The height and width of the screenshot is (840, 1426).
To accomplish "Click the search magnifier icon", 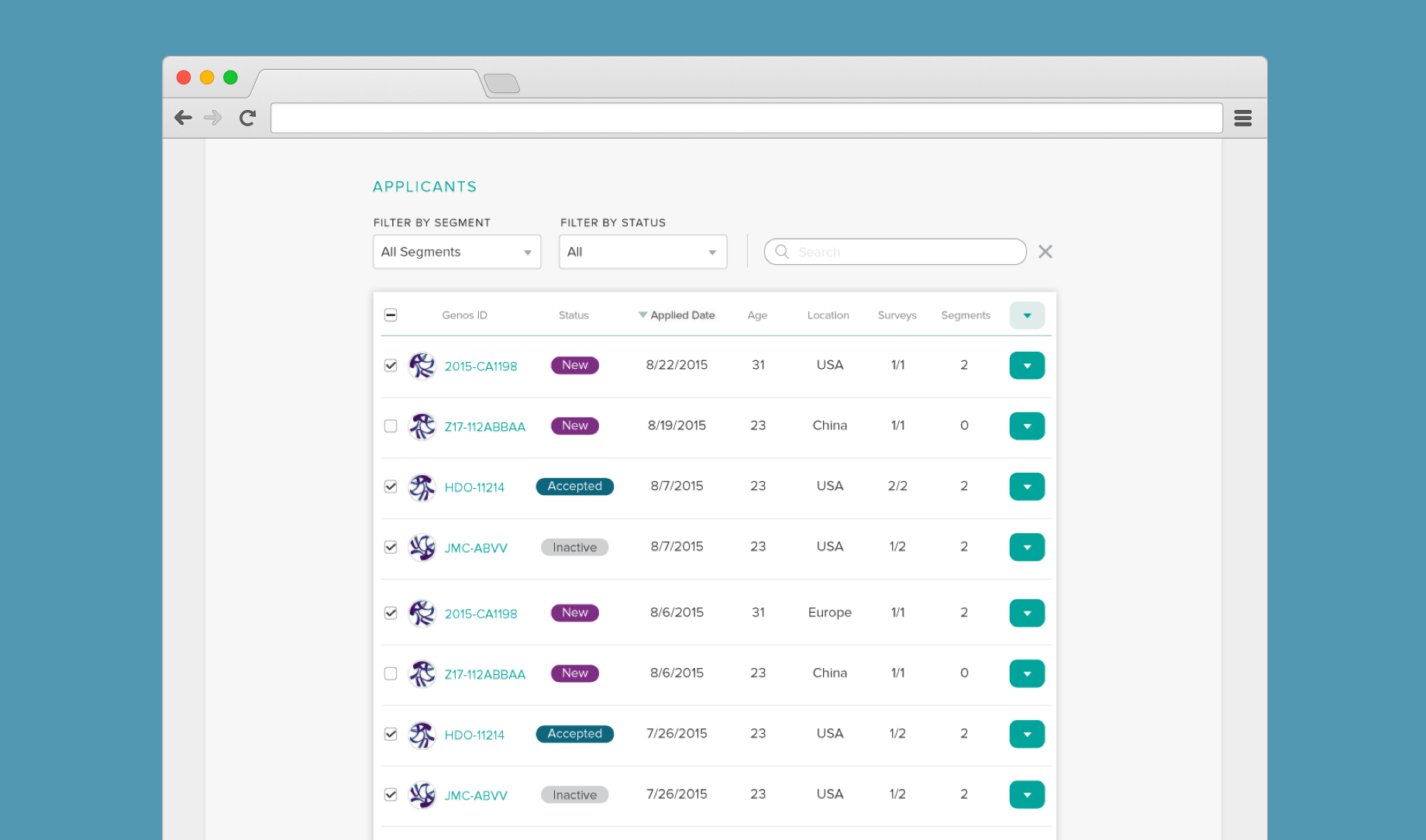I will tap(782, 252).
